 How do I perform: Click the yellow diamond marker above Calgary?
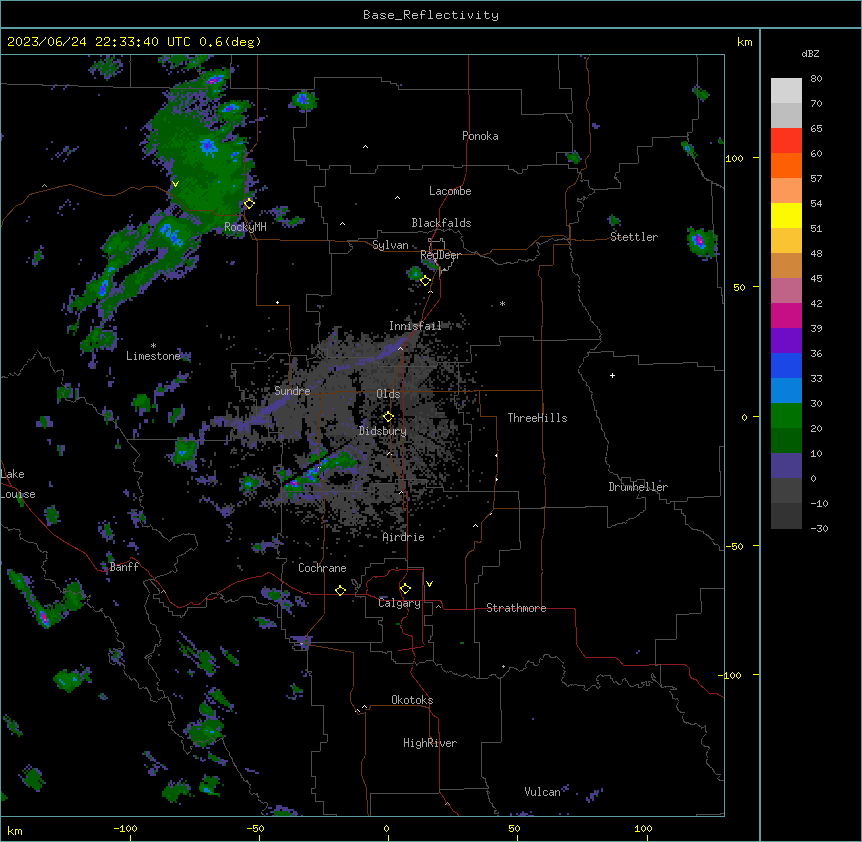pyautogui.click(x=405, y=589)
